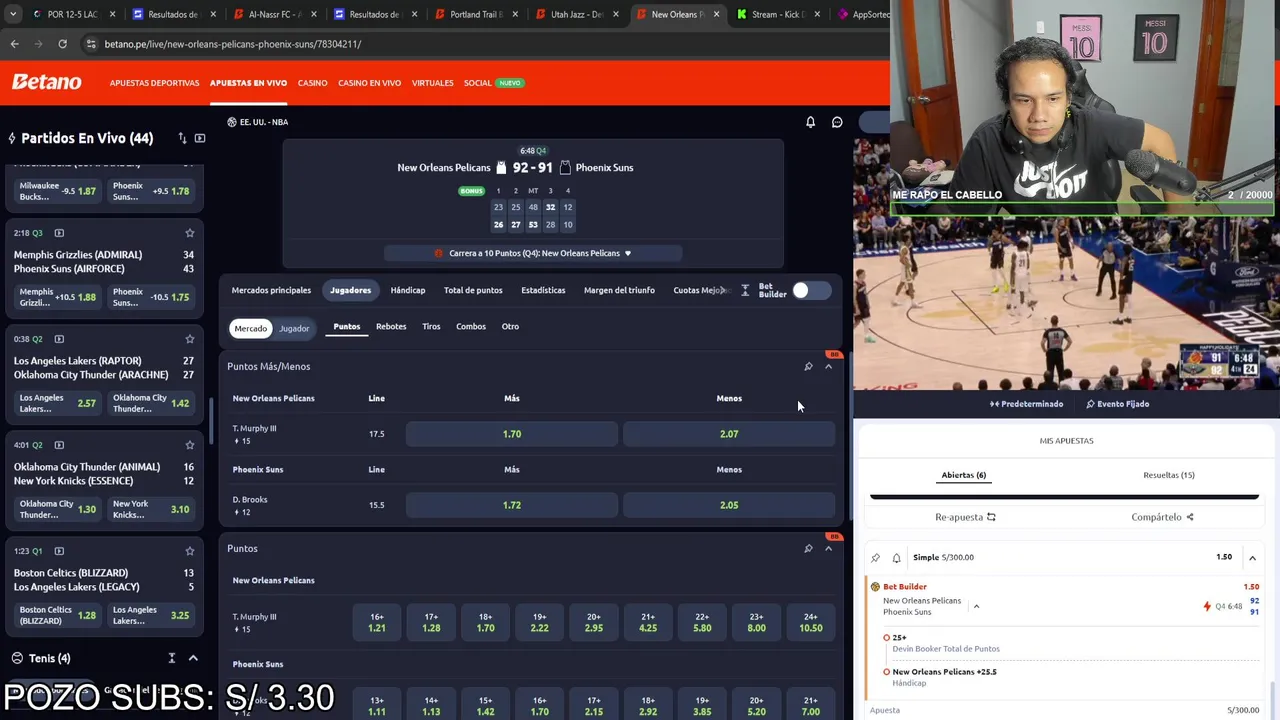Favorite the Celtics (BLIZZARD) match star

coord(189,551)
